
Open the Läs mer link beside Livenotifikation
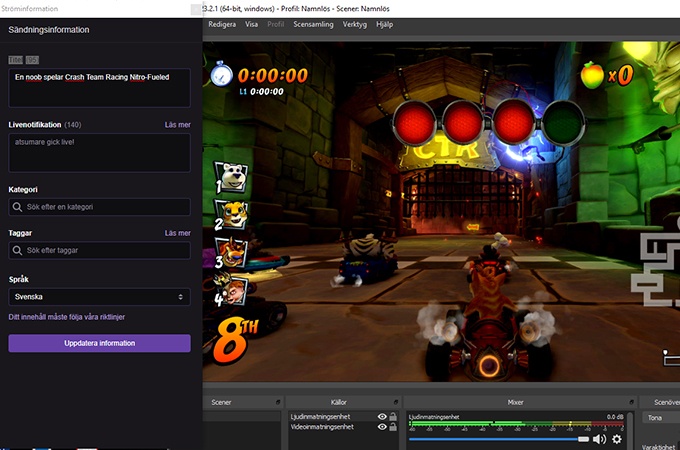click(x=177, y=125)
